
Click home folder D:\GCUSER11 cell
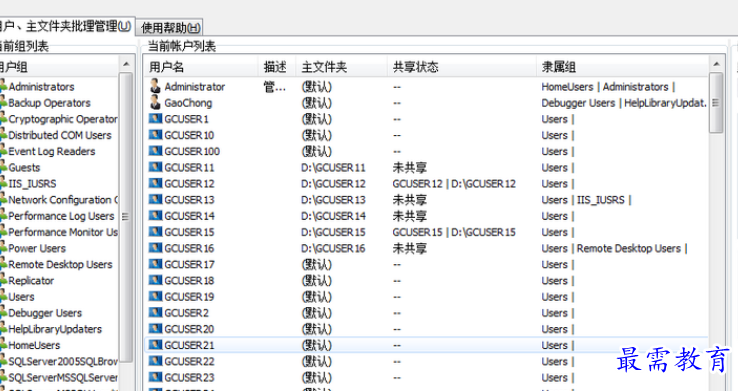(x=333, y=168)
